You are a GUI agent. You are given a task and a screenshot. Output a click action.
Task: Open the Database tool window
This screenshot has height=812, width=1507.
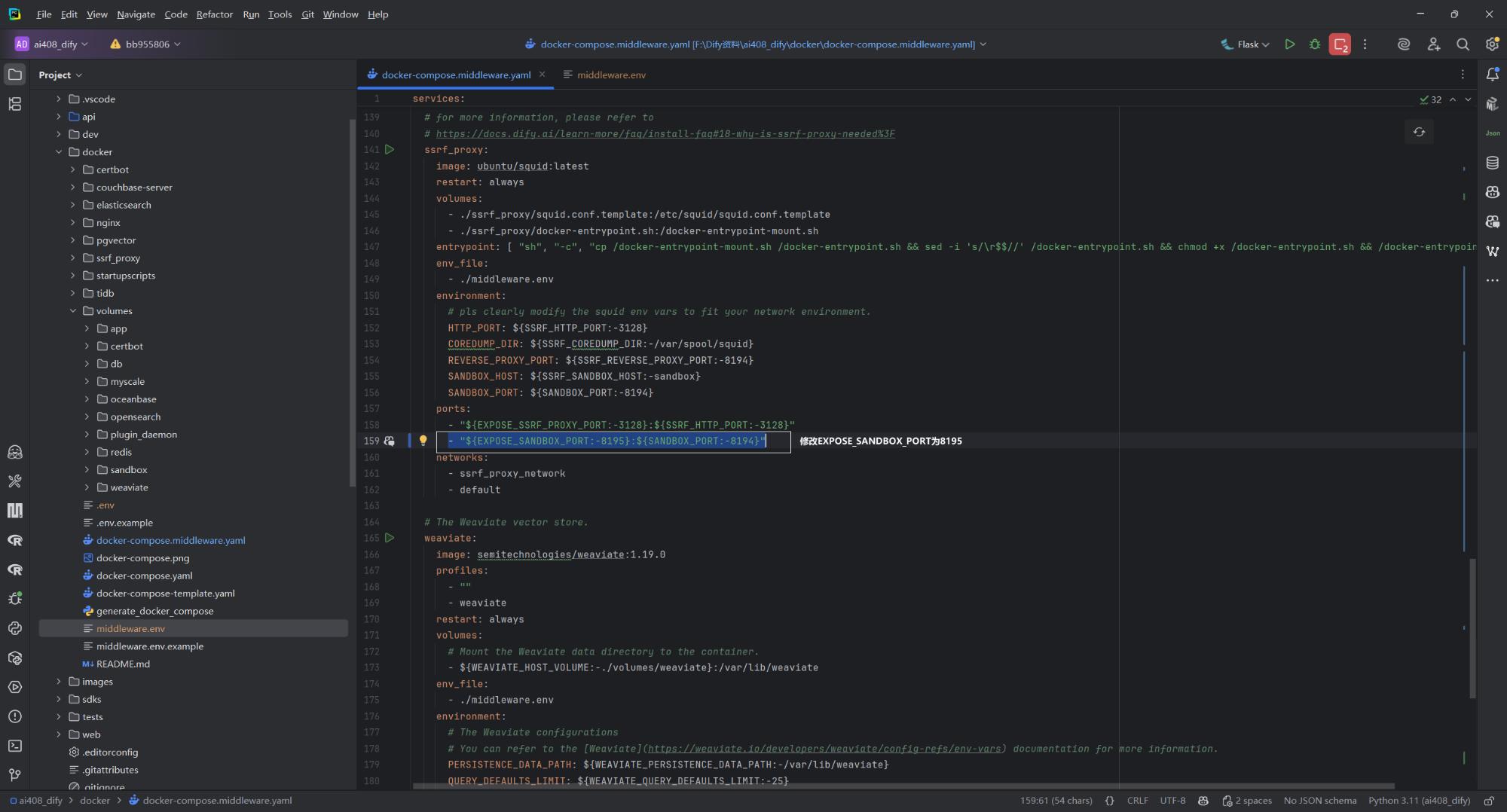pyautogui.click(x=1492, y=163)
